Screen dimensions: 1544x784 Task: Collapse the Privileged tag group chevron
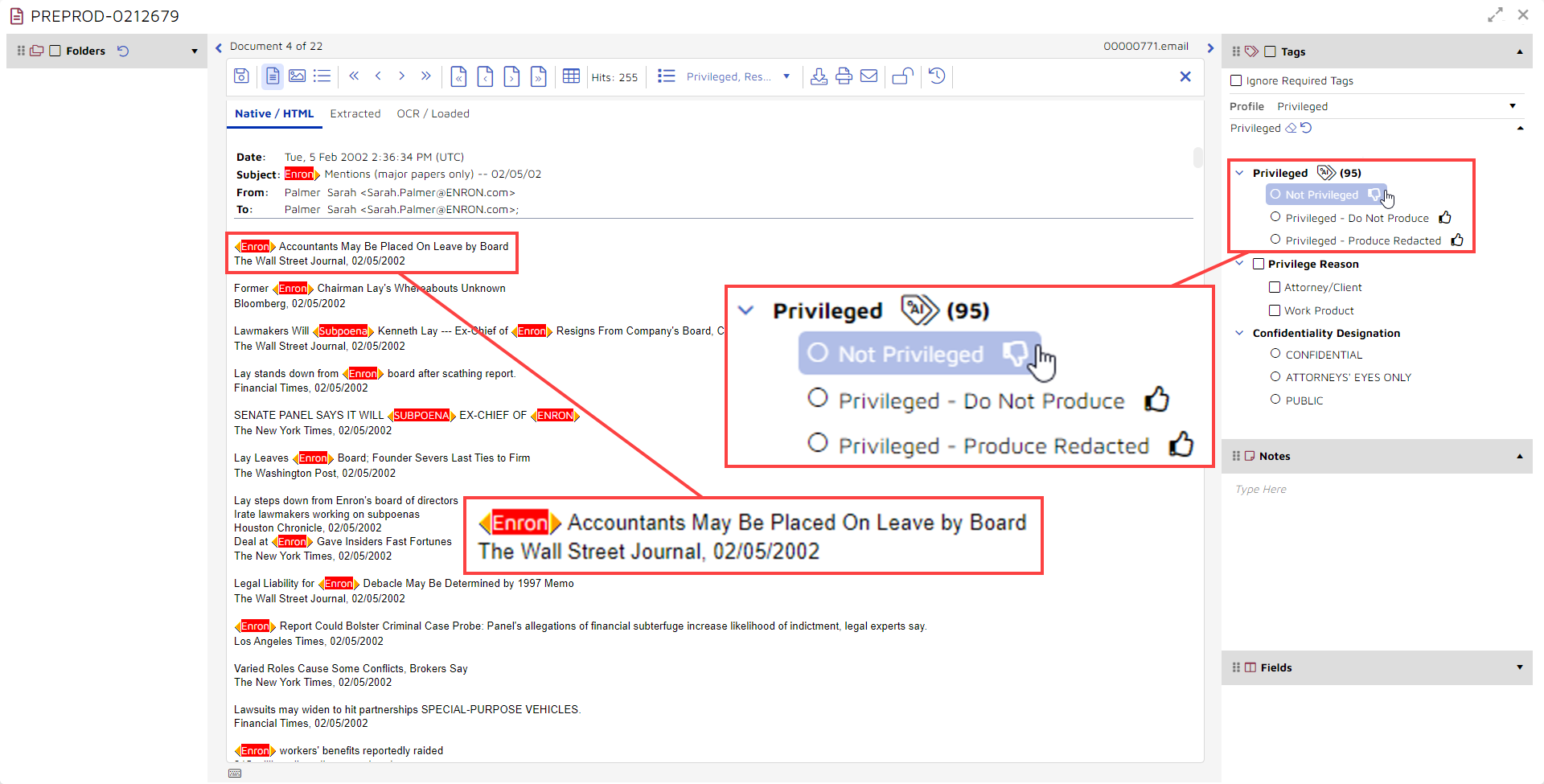point(1239,173)
